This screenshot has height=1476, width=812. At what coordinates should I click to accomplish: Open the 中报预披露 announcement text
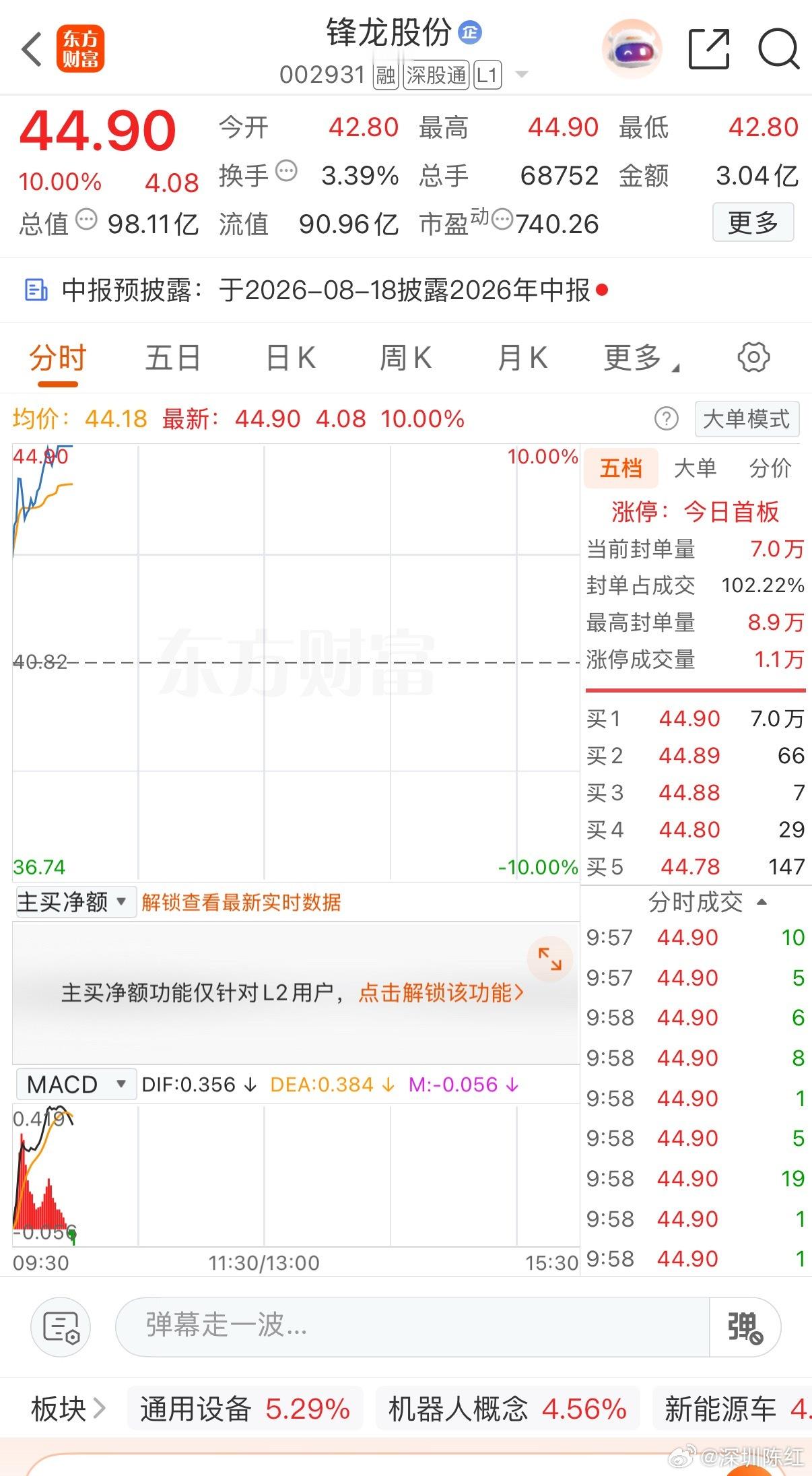coord(326,290)
